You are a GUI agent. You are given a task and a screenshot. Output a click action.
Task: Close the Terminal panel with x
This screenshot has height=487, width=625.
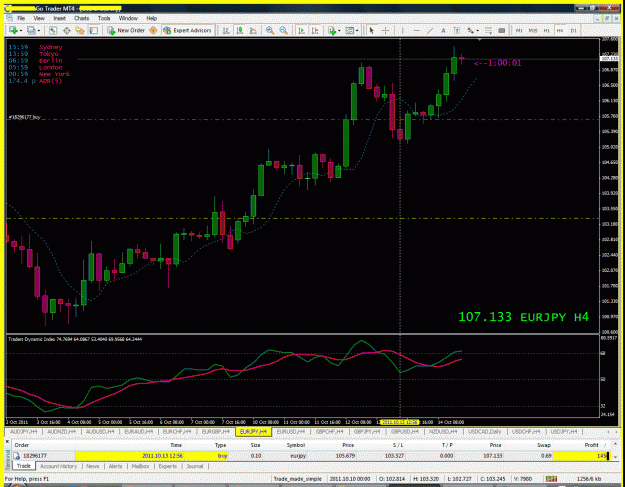tap(7, 442)
